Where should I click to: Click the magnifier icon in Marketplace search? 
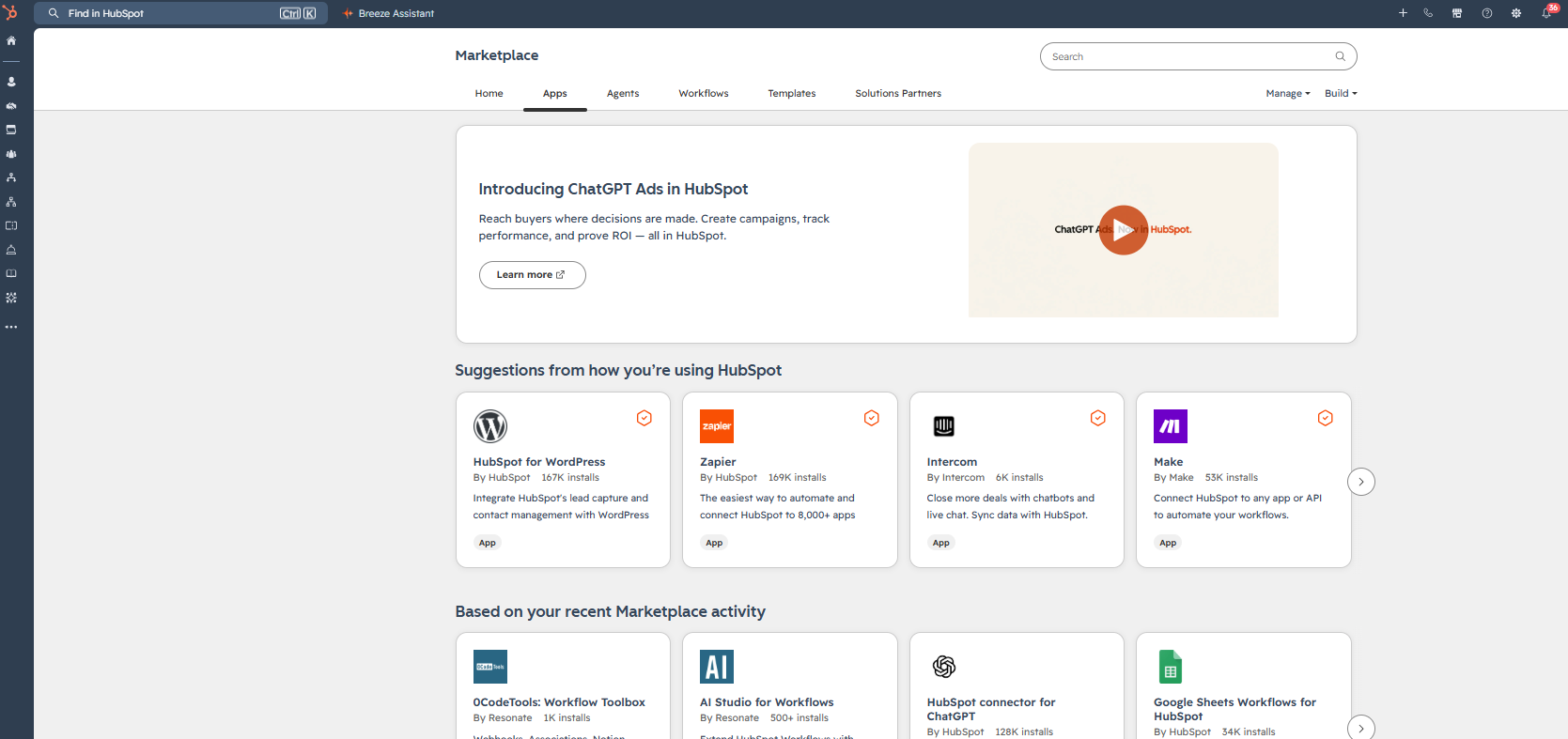pyautogui.click(x=1341, y=56)
